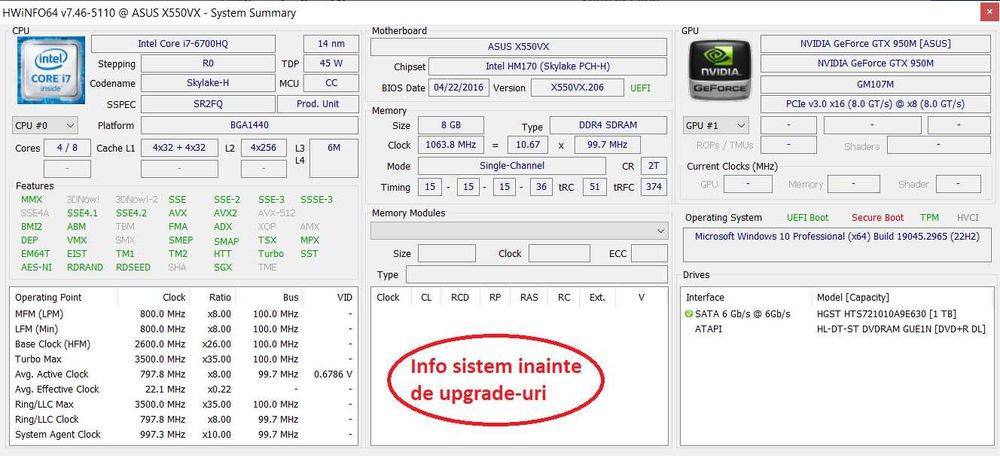Click the UEFI Boot indicator

coord(807,217)
